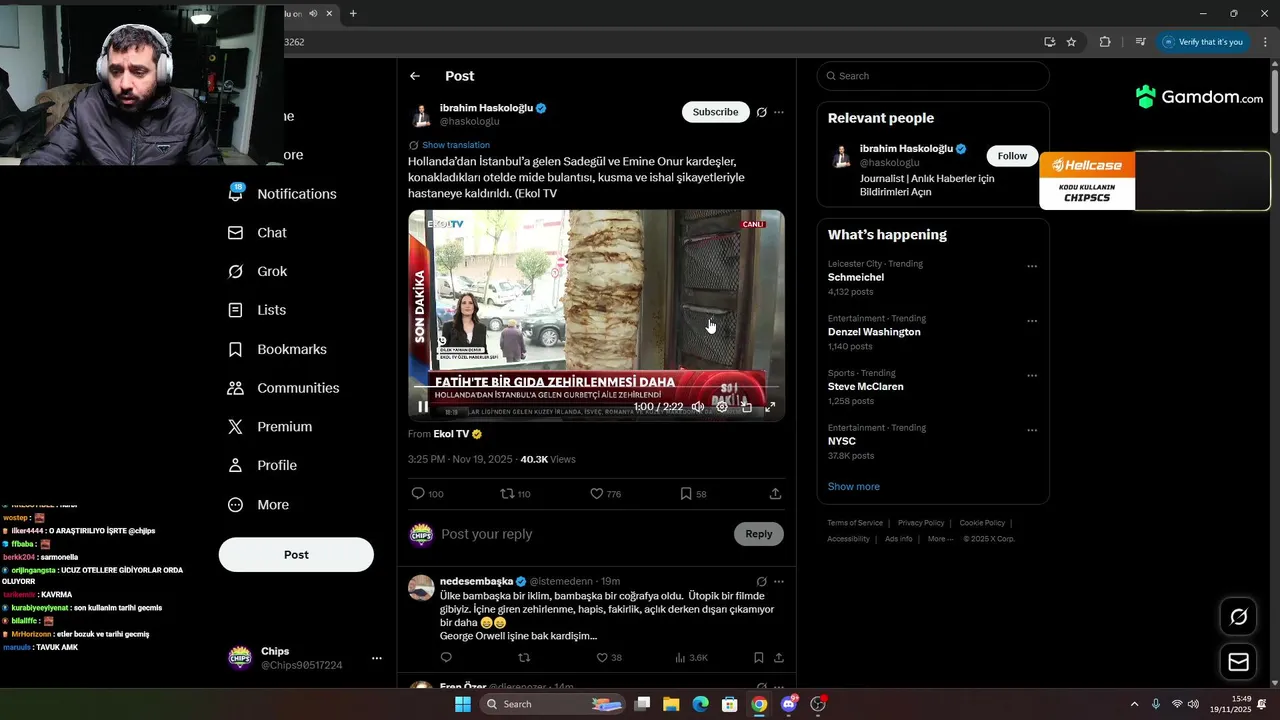Pause the Ekol TV video

(x=423, y=407)
